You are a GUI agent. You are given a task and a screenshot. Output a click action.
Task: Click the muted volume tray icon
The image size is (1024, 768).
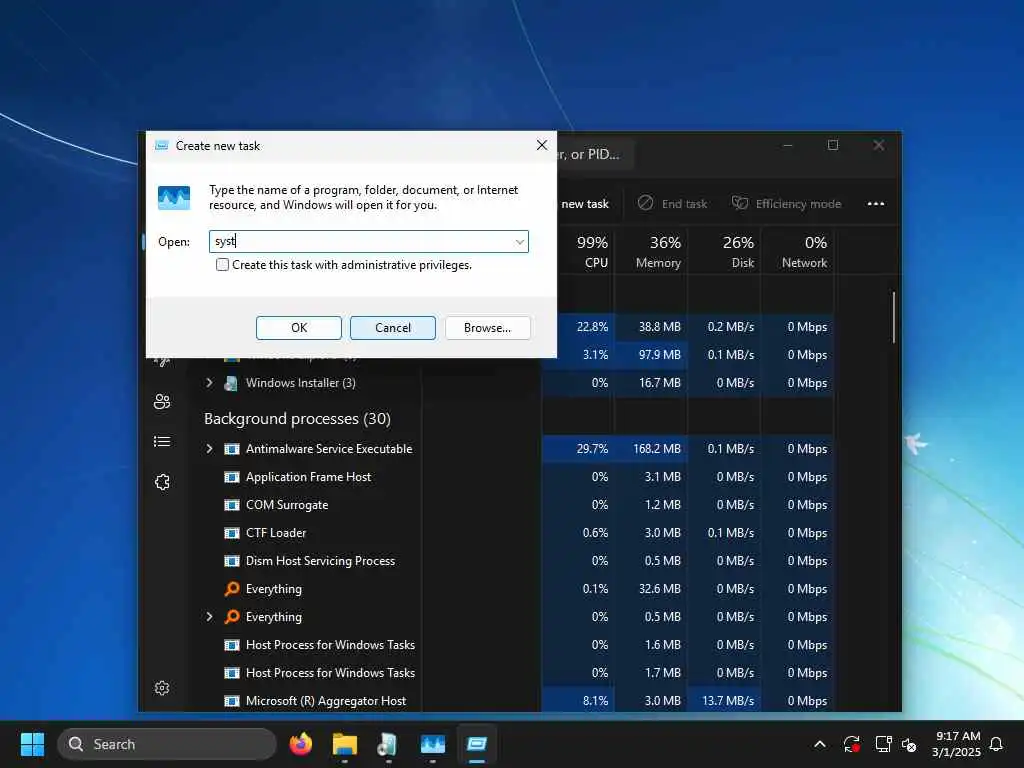click(909, 744)
